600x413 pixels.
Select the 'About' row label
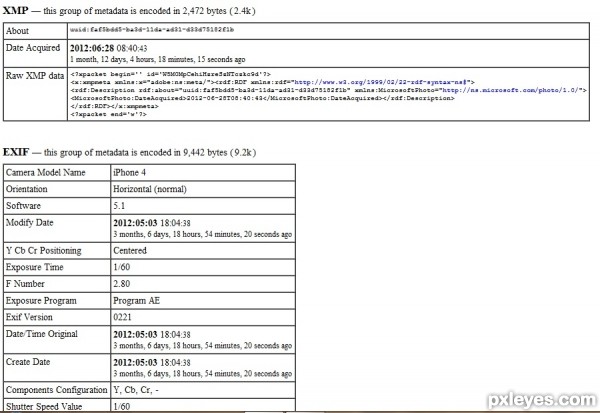pos(17,31)
